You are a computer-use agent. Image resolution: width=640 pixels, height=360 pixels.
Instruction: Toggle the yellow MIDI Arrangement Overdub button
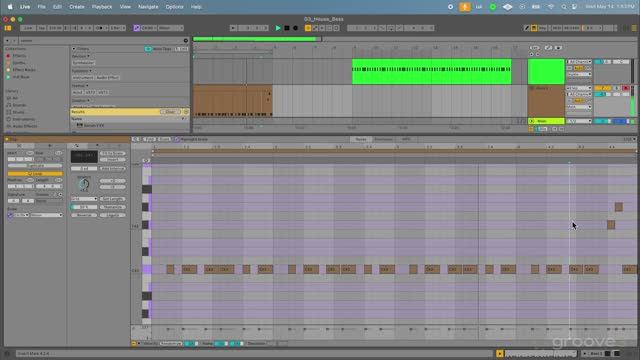pyautogui.click(x=308, y=28)
